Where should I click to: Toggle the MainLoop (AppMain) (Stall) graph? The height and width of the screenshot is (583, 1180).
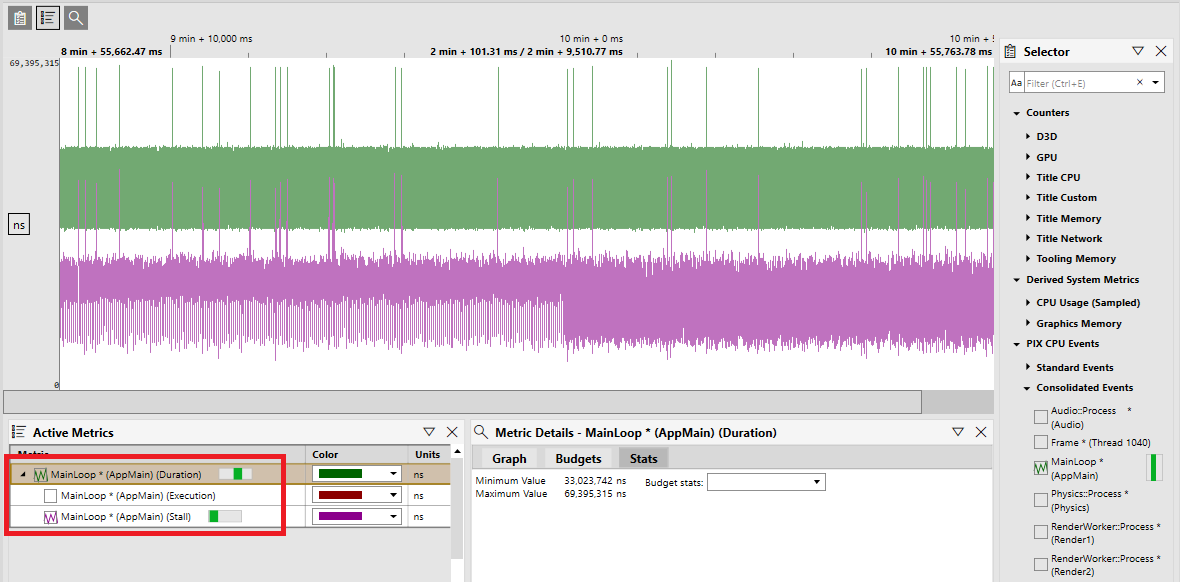pyautogui.click(x=51, y=517)
